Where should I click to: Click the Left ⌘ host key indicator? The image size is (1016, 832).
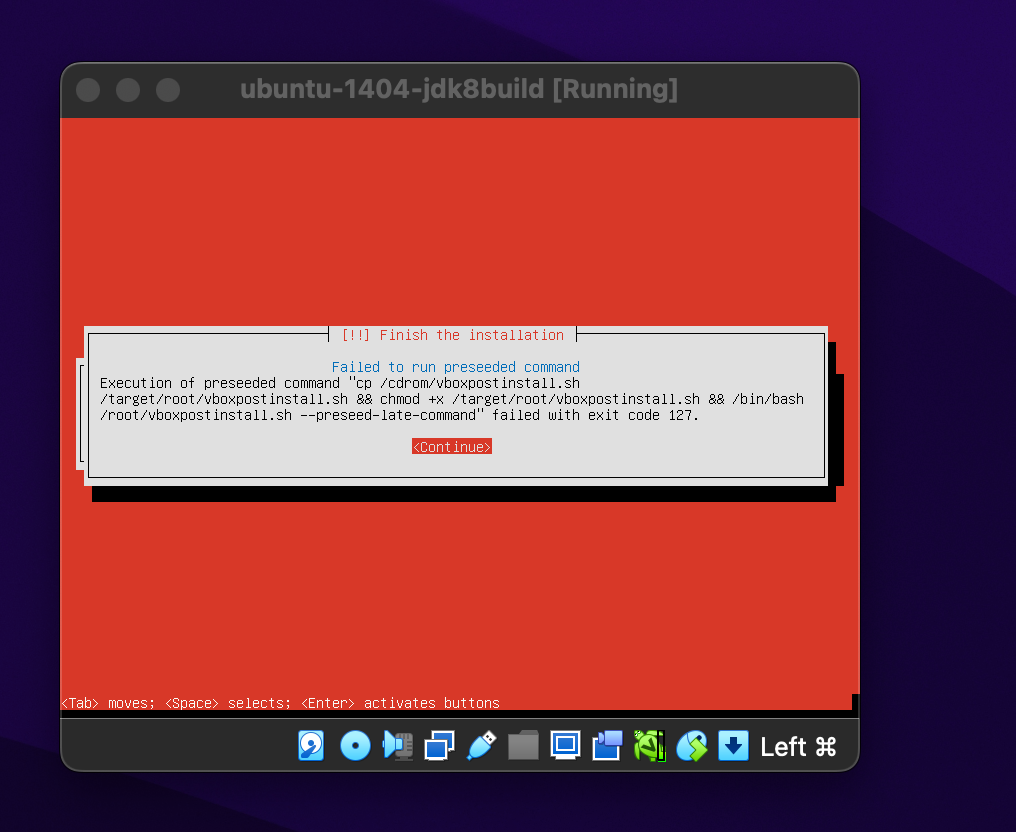click(x=798, y=747)
